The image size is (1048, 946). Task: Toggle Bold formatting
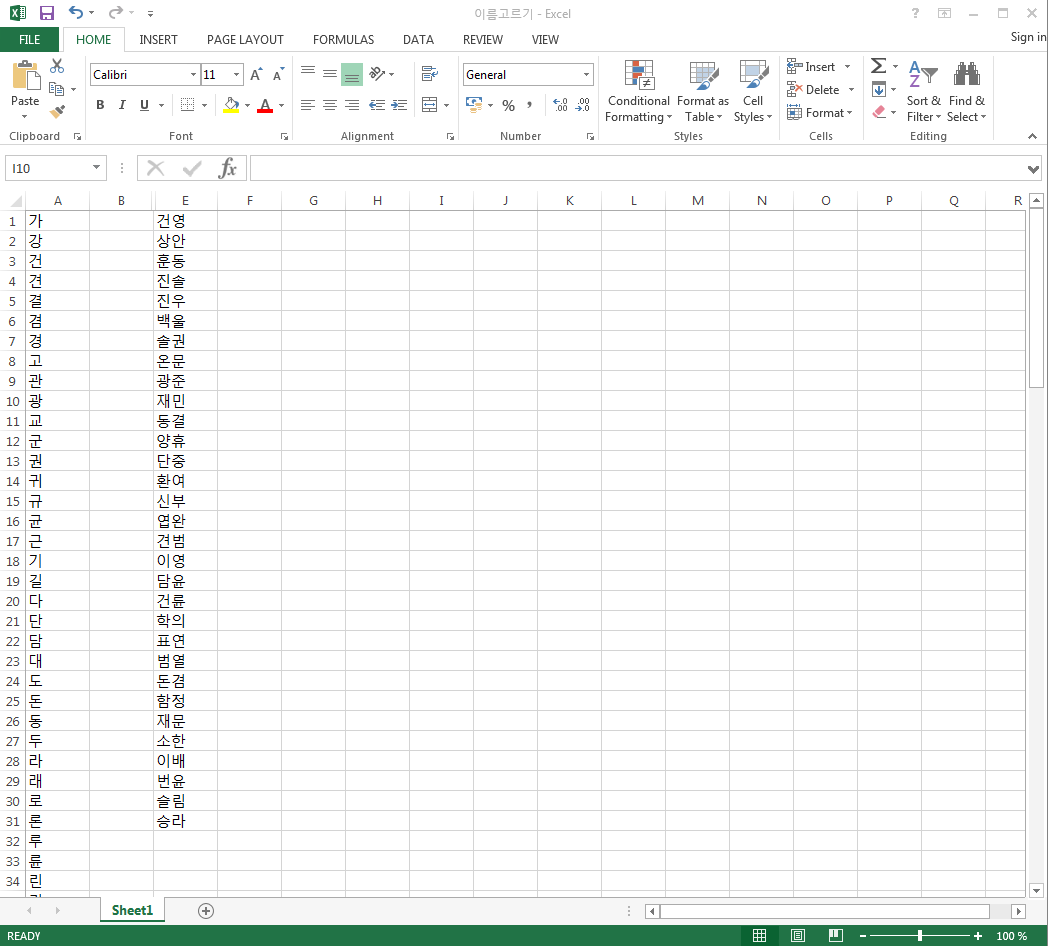click(x=100, y=105)
